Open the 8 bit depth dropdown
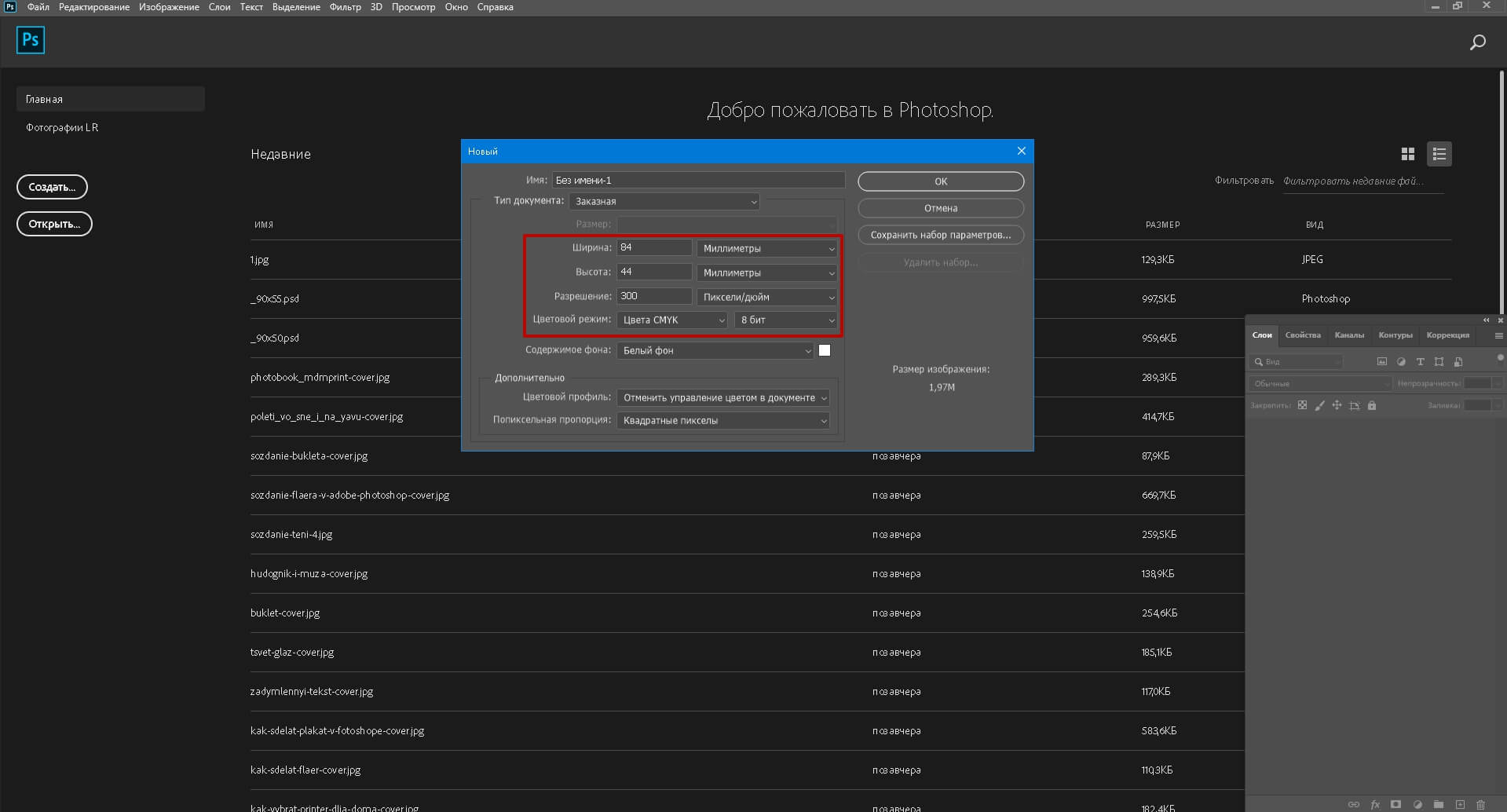 tap(786, 320)
